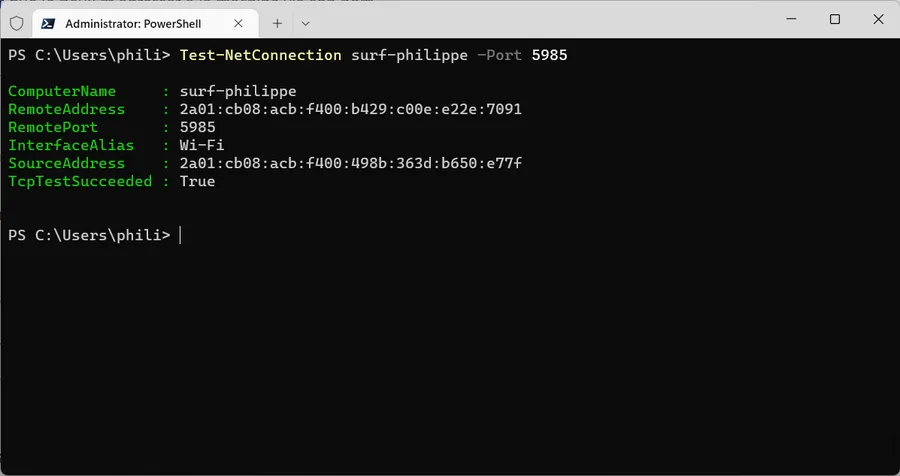Image resolution: width=900 pixels, height=476 pixels.
Task: Open a new tab with the plus button
Action: coord(277,24)
